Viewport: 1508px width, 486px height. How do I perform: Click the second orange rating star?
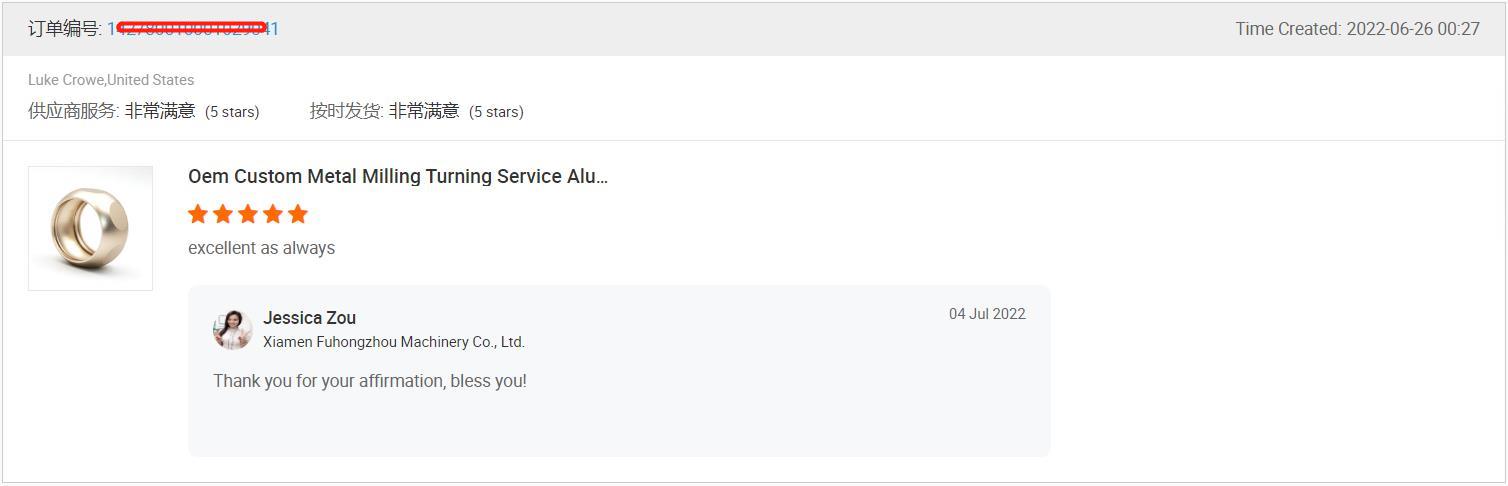(223, 213)
